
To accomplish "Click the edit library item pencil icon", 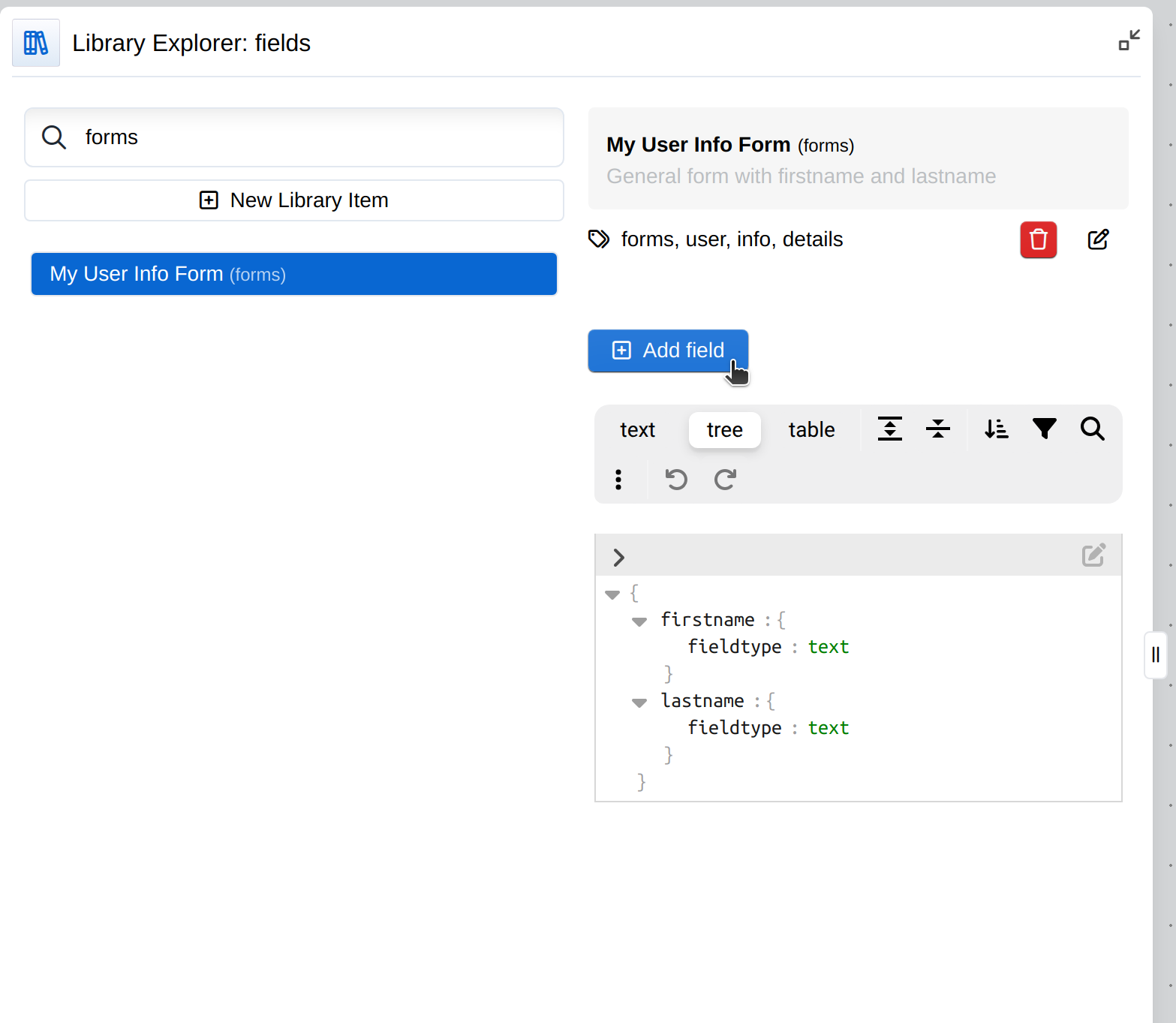I will [x=1098, y=240].
